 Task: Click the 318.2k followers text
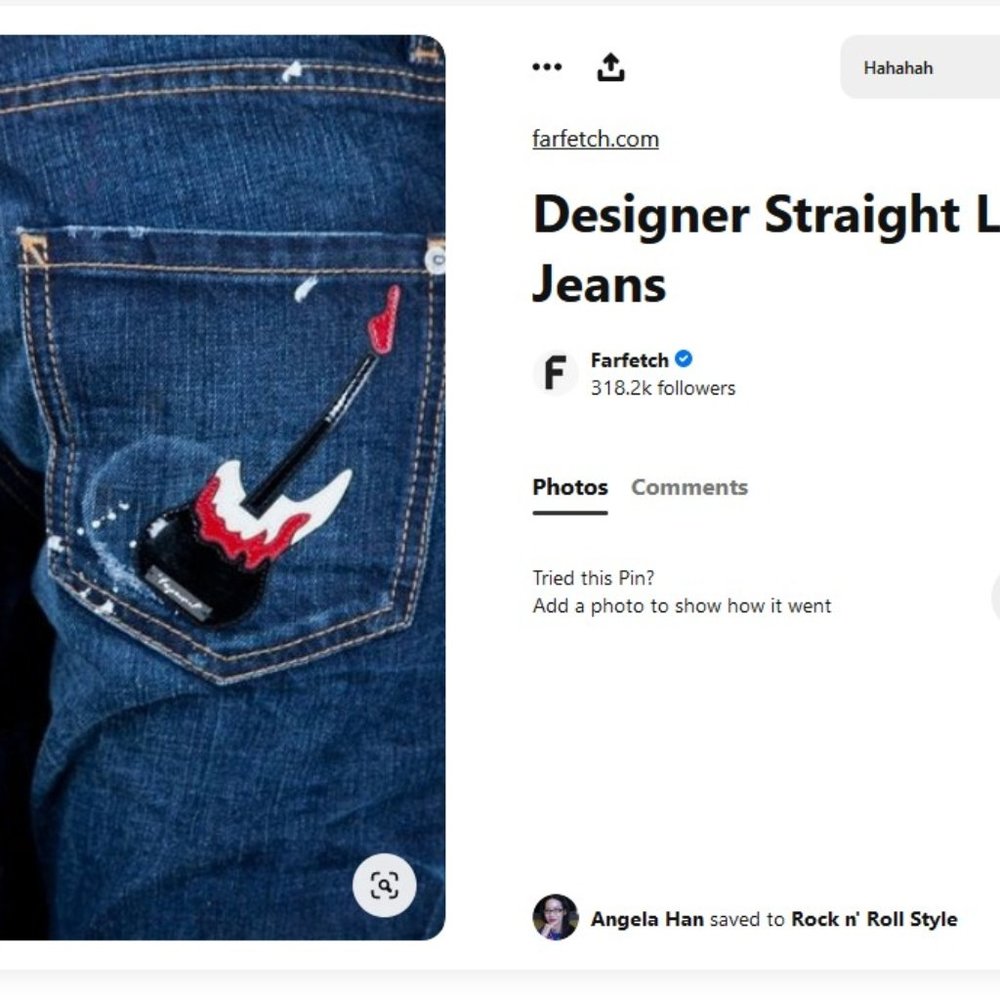[x=663, y=388]
